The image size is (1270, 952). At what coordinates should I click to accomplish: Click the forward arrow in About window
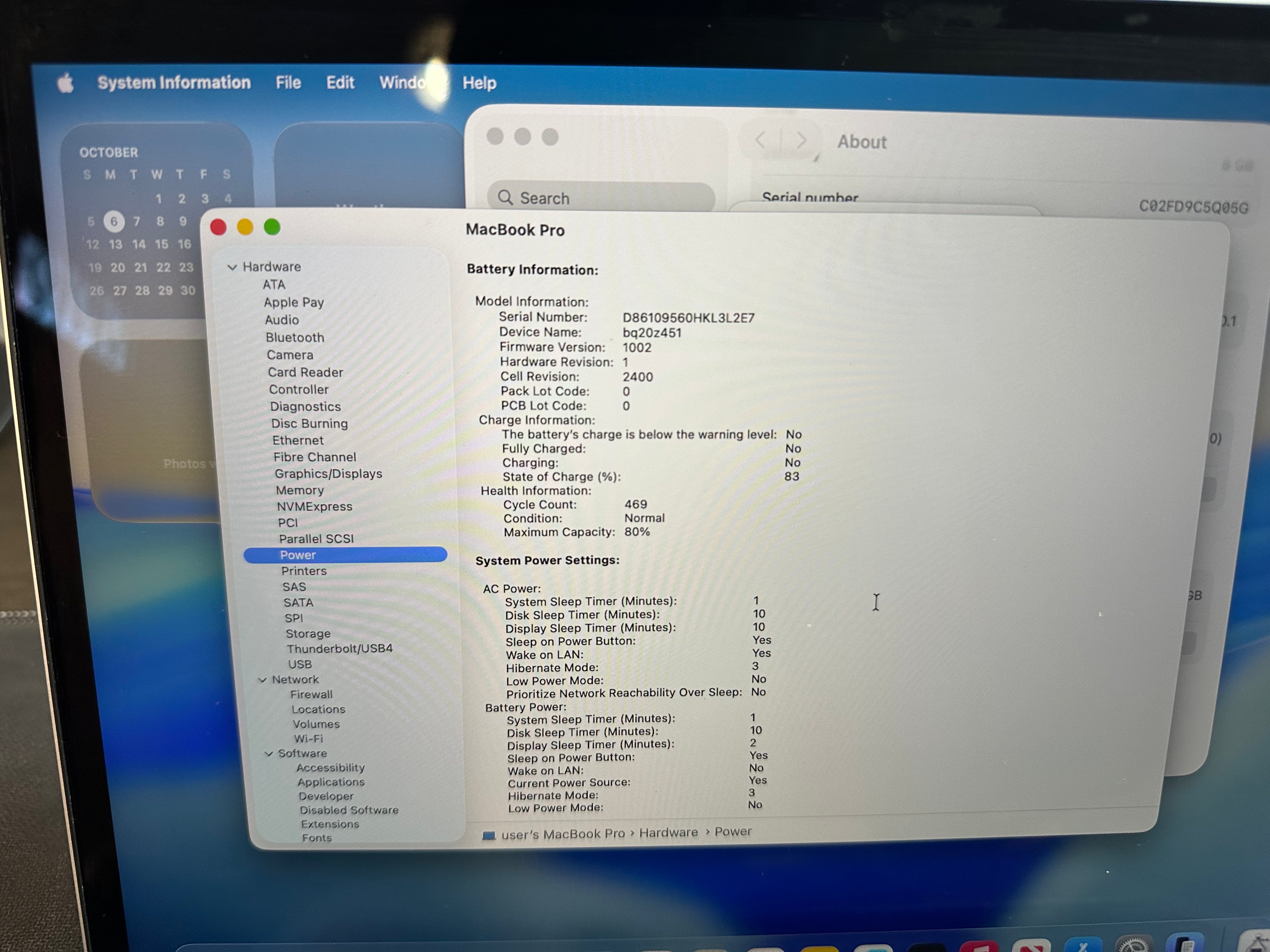(801, 140)
